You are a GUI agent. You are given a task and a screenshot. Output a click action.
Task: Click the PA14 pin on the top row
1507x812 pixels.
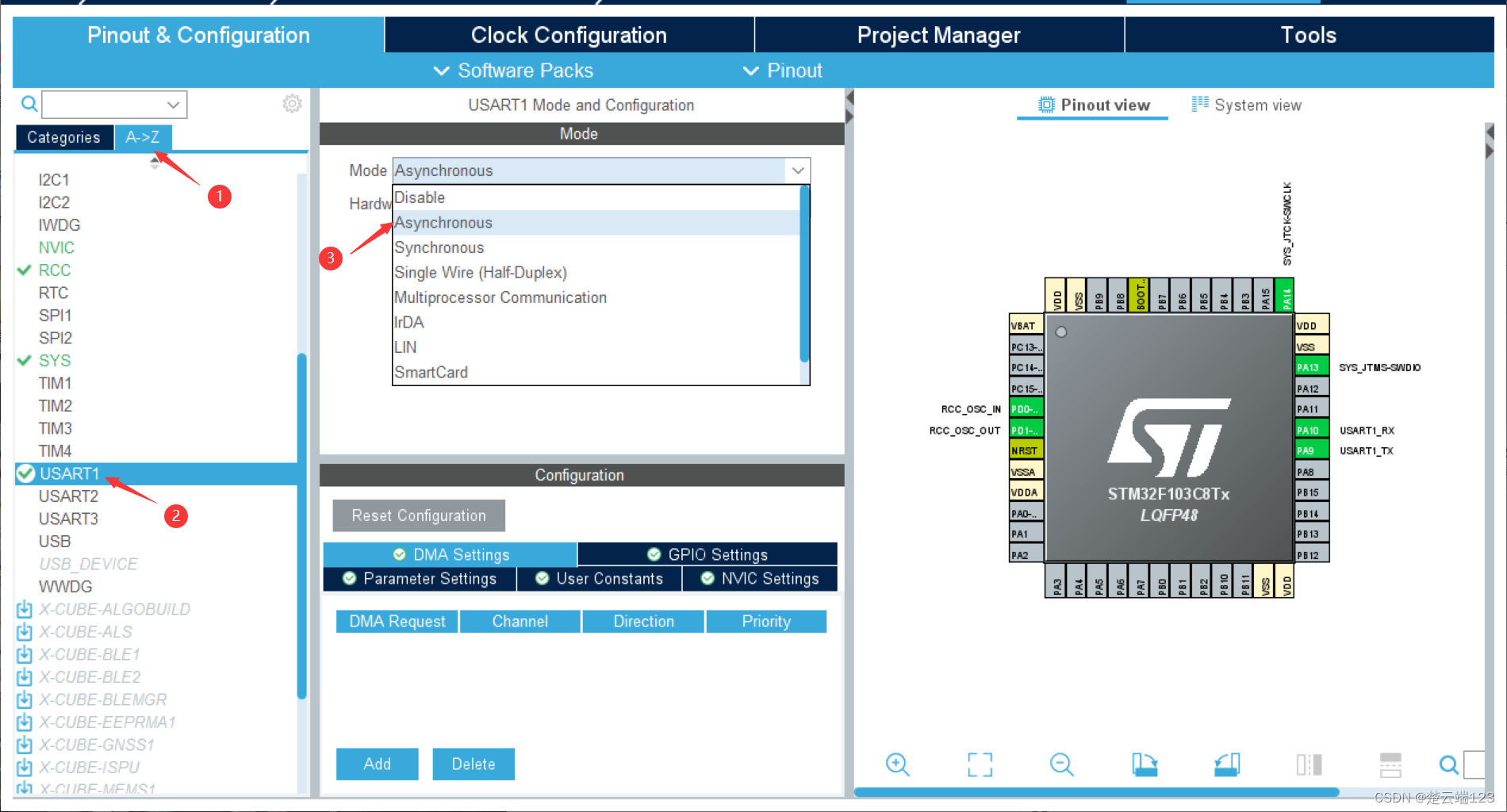(1286, 295)
